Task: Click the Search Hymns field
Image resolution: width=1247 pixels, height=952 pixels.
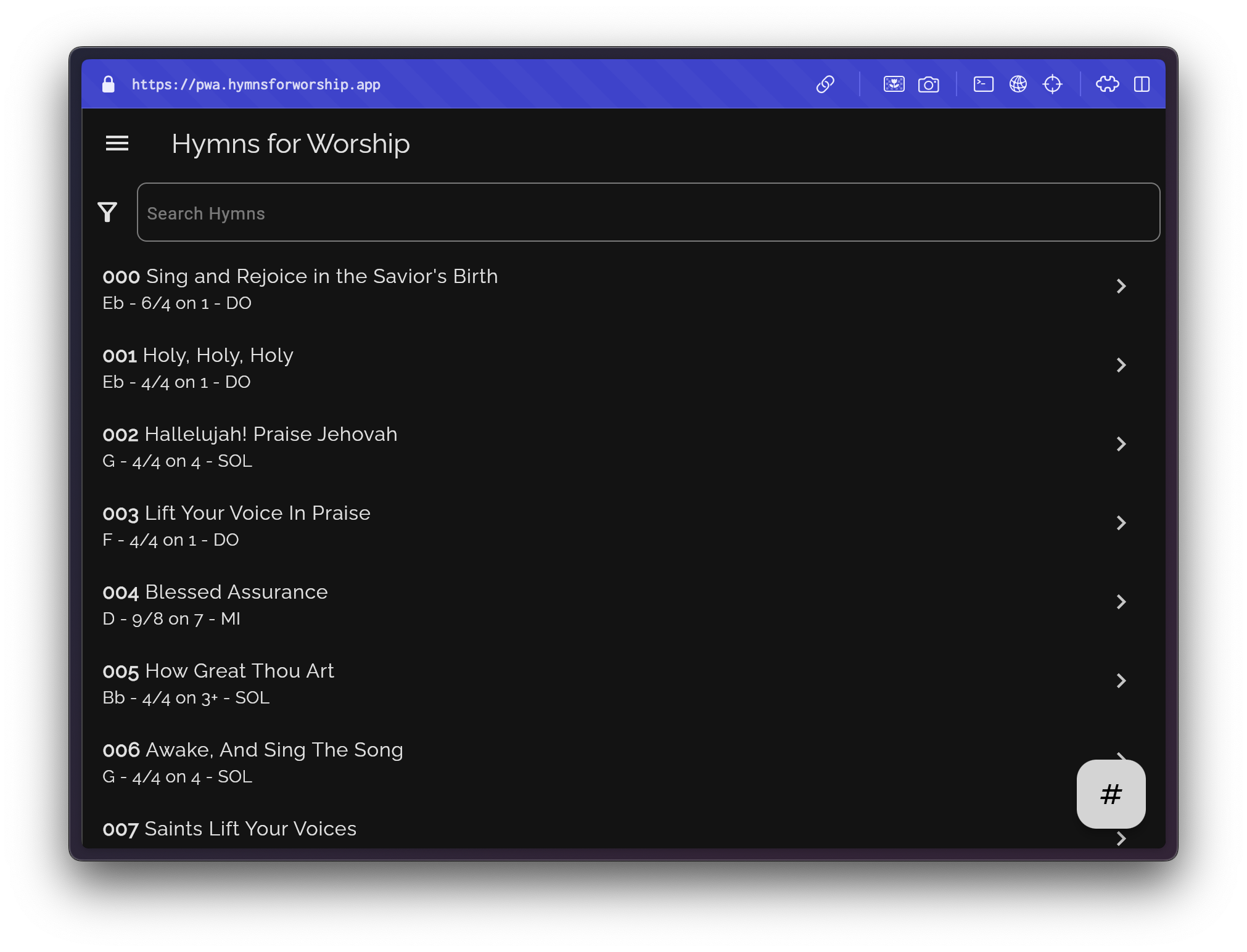Action: pyautogui.click(x=648, y=212)
